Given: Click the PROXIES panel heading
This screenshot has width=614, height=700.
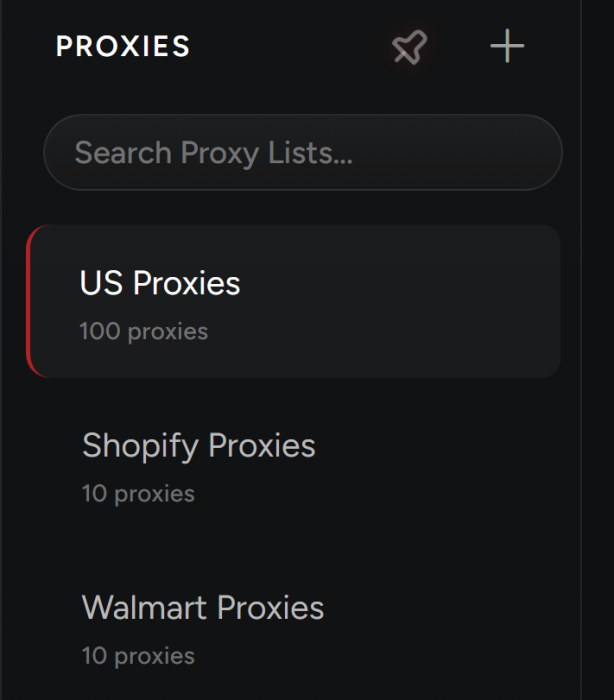Looking at the screenshot, I should (123, 47).
